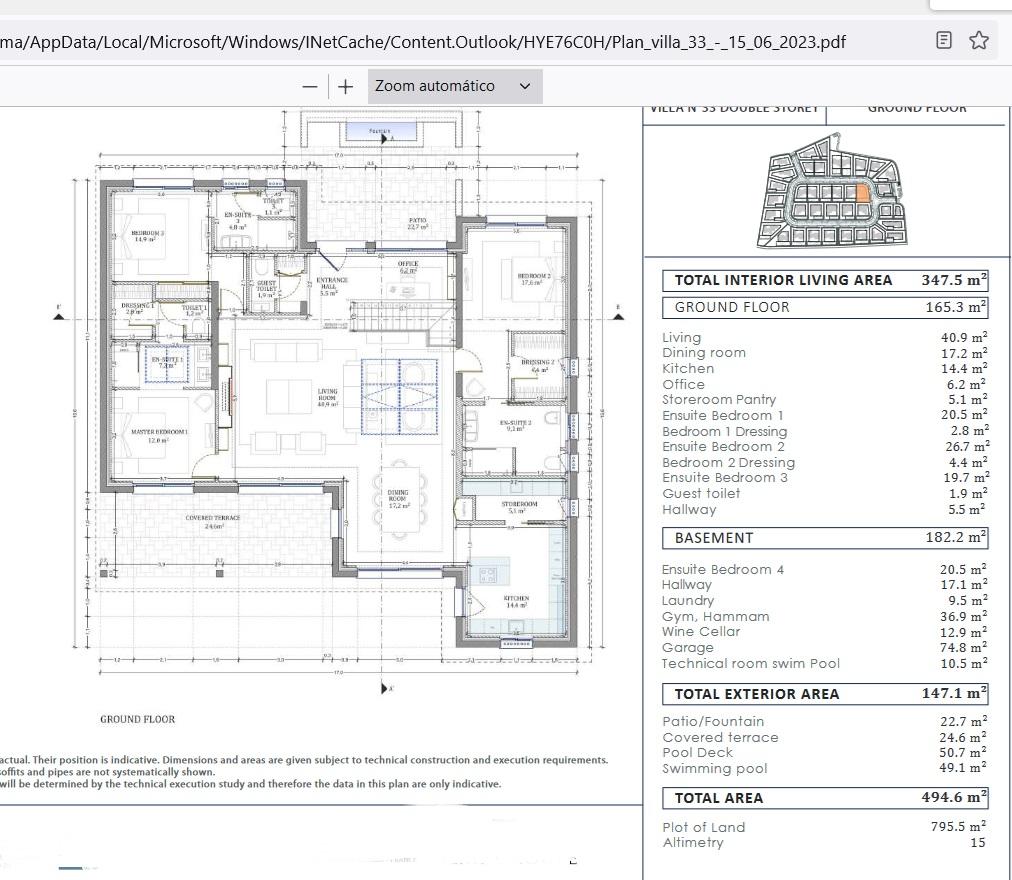Click the Basement section heading in table

(x=714, y=538)
